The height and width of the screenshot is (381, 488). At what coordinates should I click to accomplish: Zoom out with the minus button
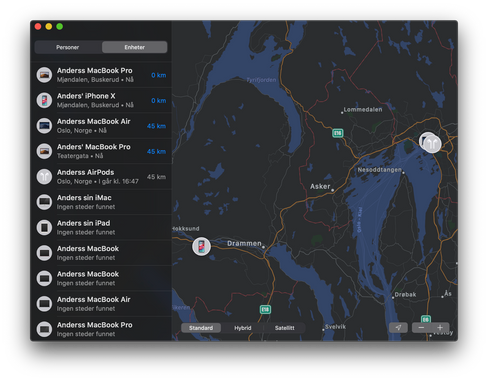[x=421, y=328]
